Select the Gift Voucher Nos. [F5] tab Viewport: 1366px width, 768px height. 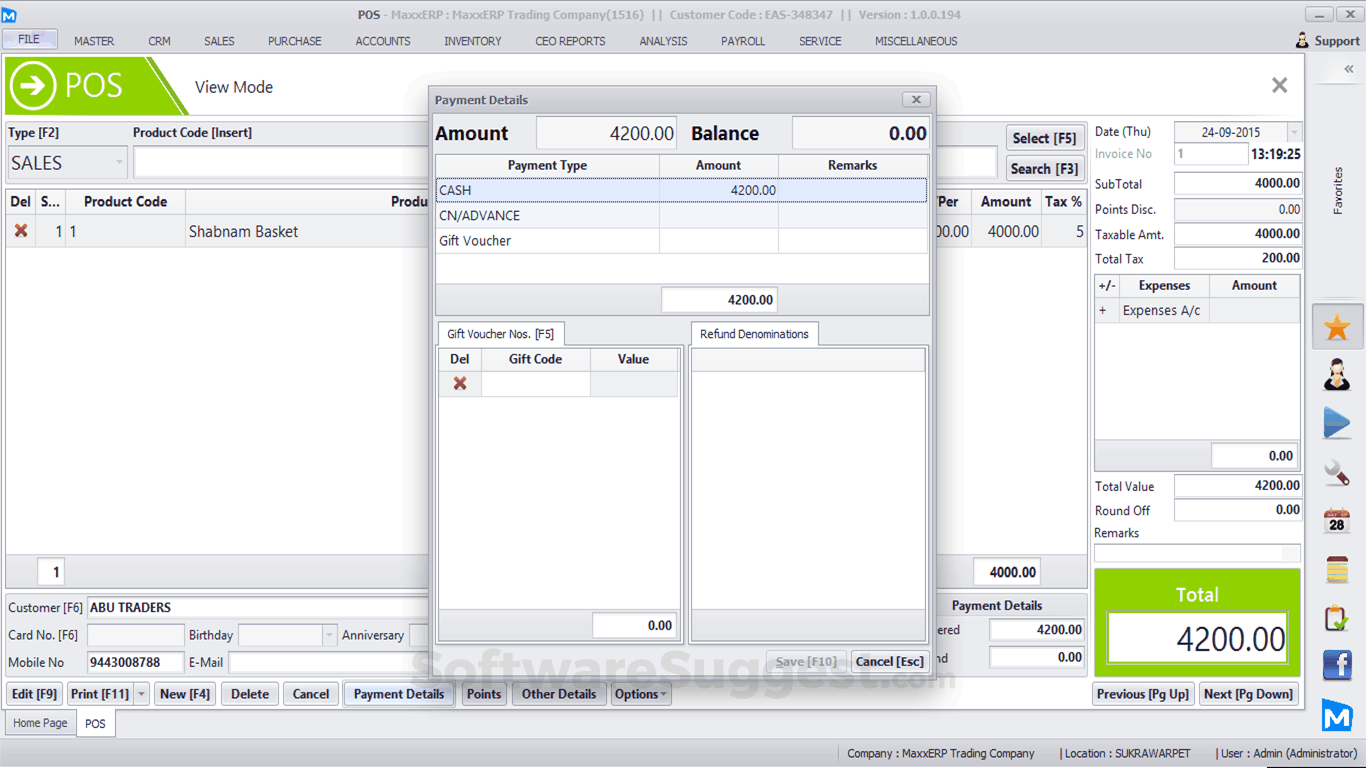click(x=500, y=333)
